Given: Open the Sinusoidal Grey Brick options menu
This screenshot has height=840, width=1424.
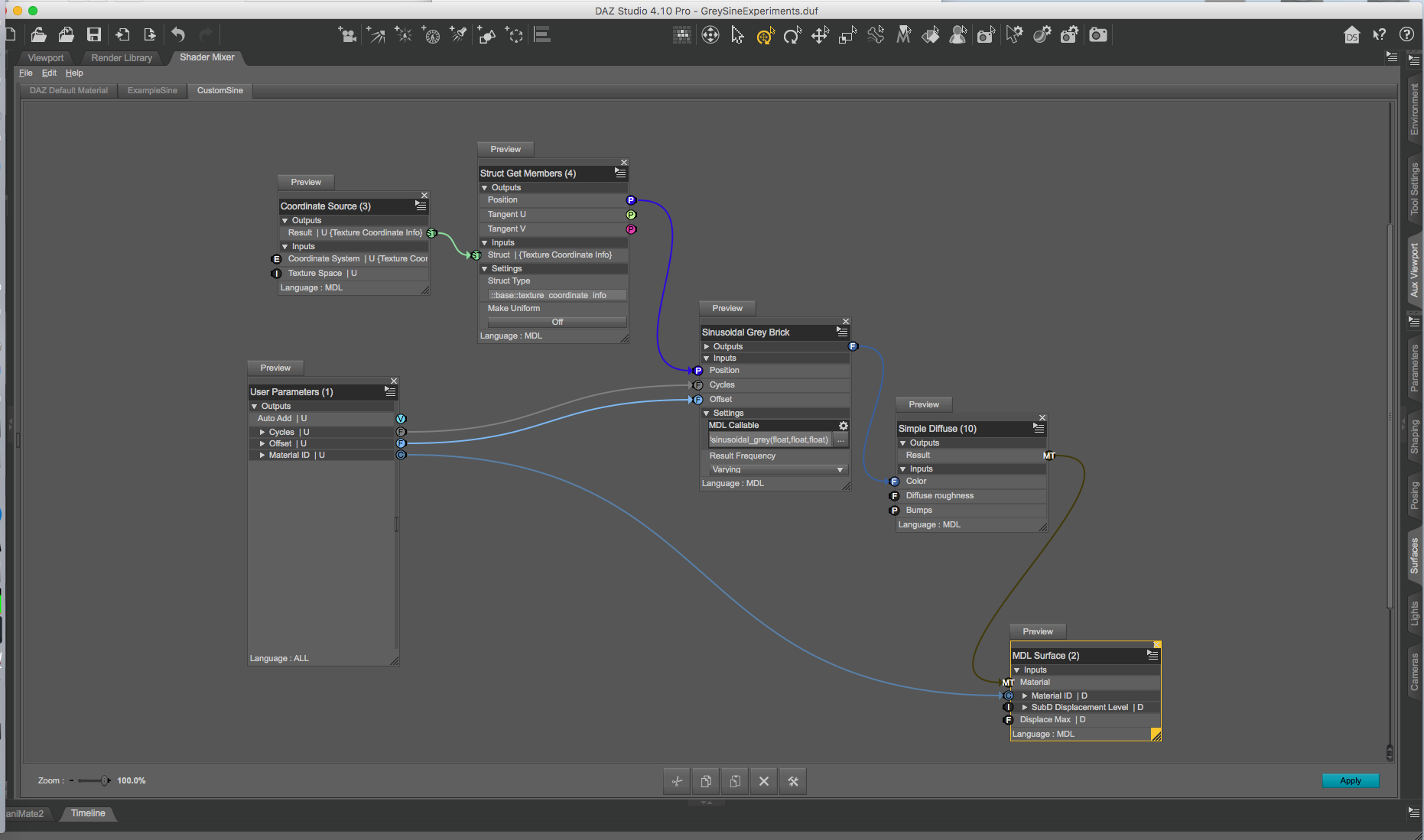Looking at the screenshot, I should pos(842,332).
